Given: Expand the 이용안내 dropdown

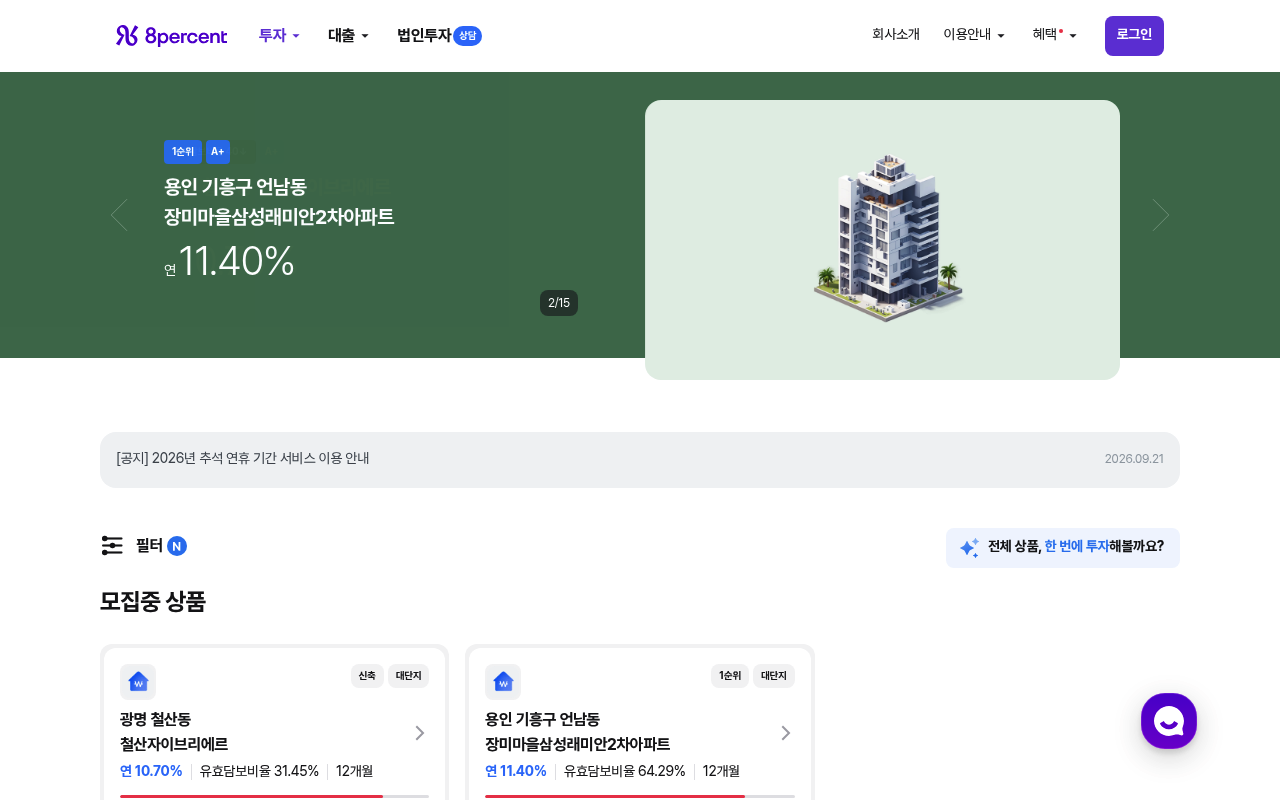Looking at the screenshot, I should (x=974, y=35).
